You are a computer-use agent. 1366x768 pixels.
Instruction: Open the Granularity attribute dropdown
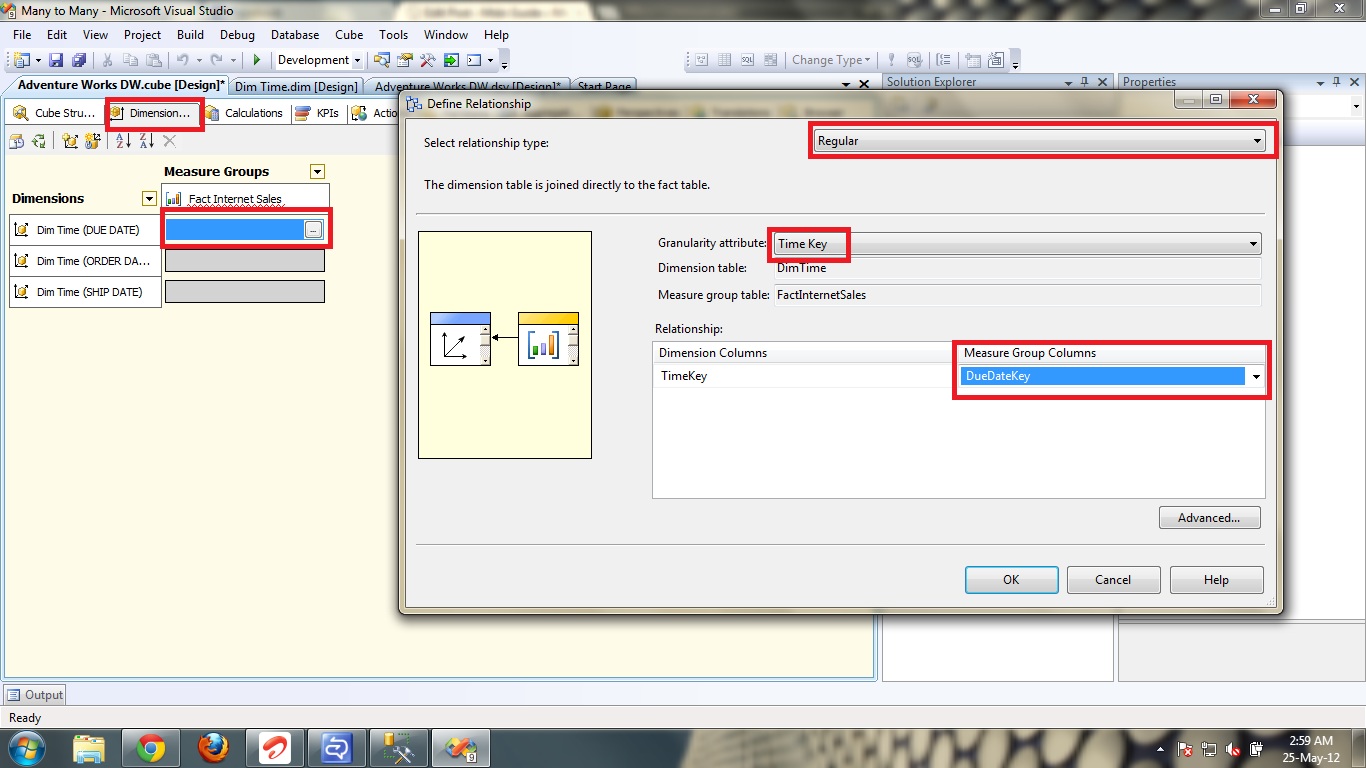tap(1253, 243)
